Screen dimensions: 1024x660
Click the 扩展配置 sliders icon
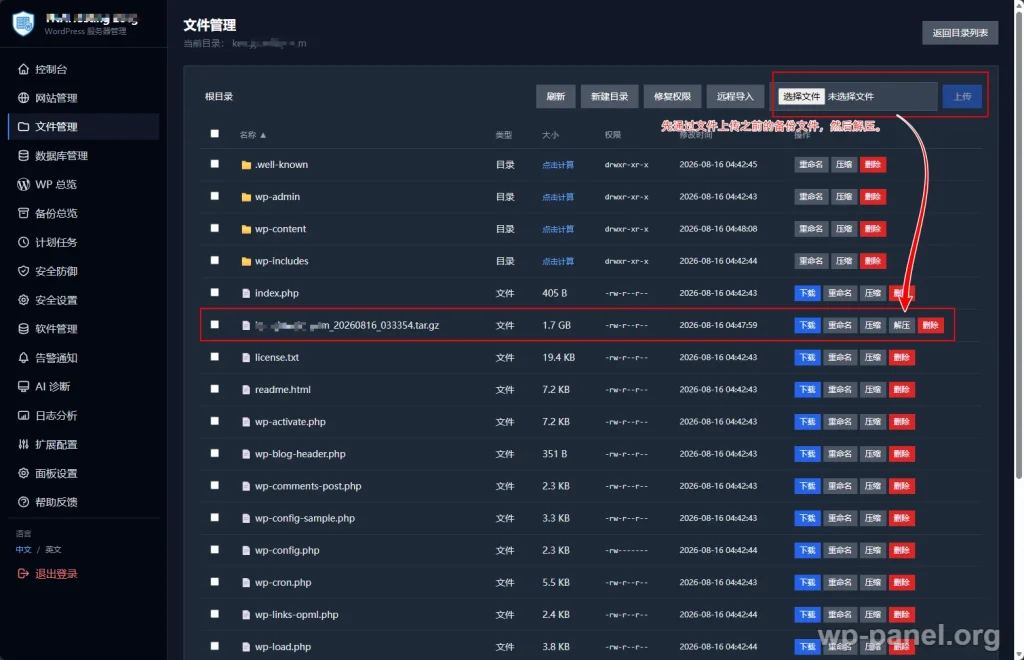click(x=24, y=444)
